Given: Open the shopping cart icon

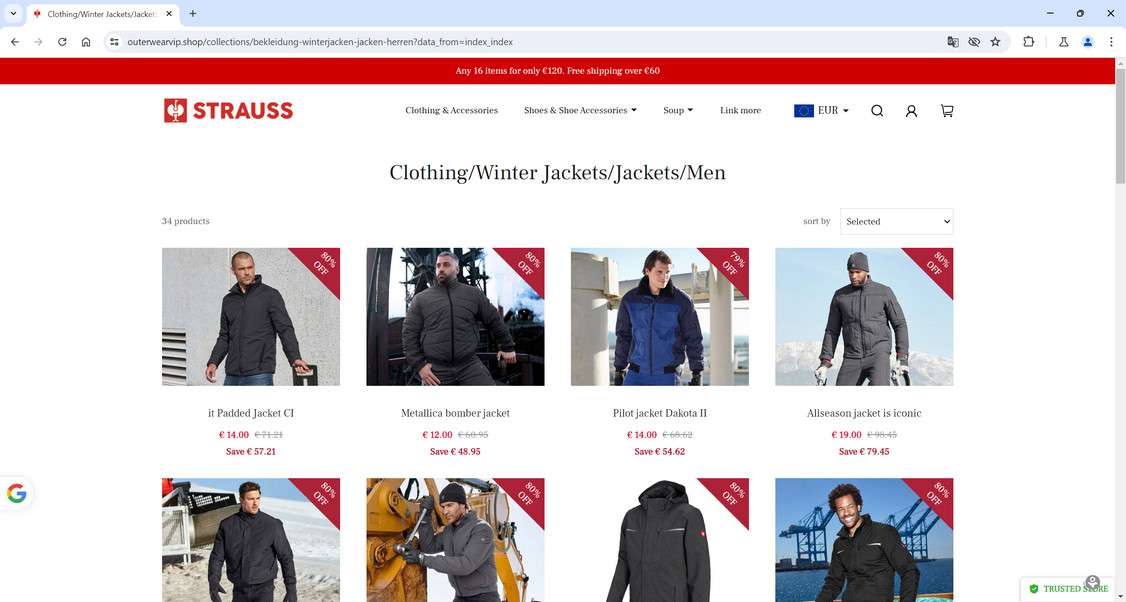Looking at the screenshot, I should pos(947,111).
